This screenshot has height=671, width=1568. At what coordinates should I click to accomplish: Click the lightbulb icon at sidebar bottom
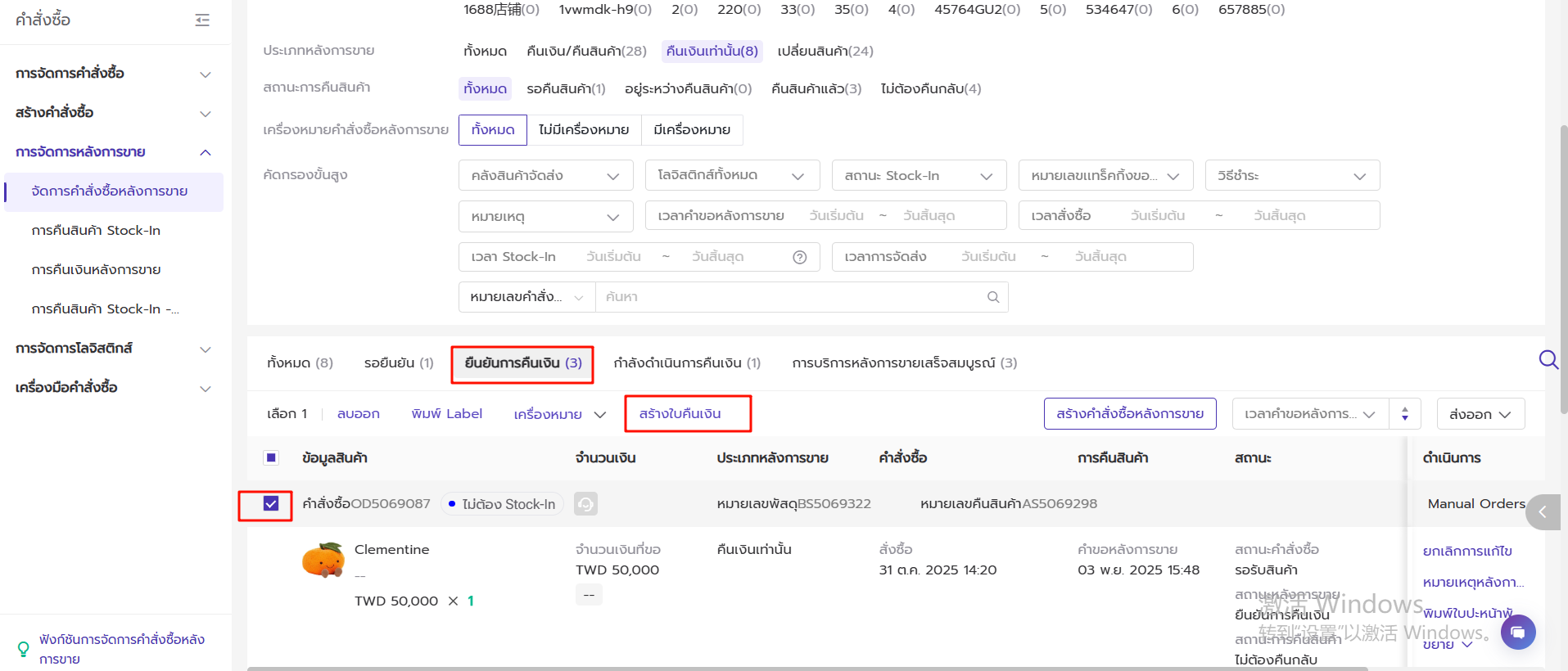pos(24,649)
